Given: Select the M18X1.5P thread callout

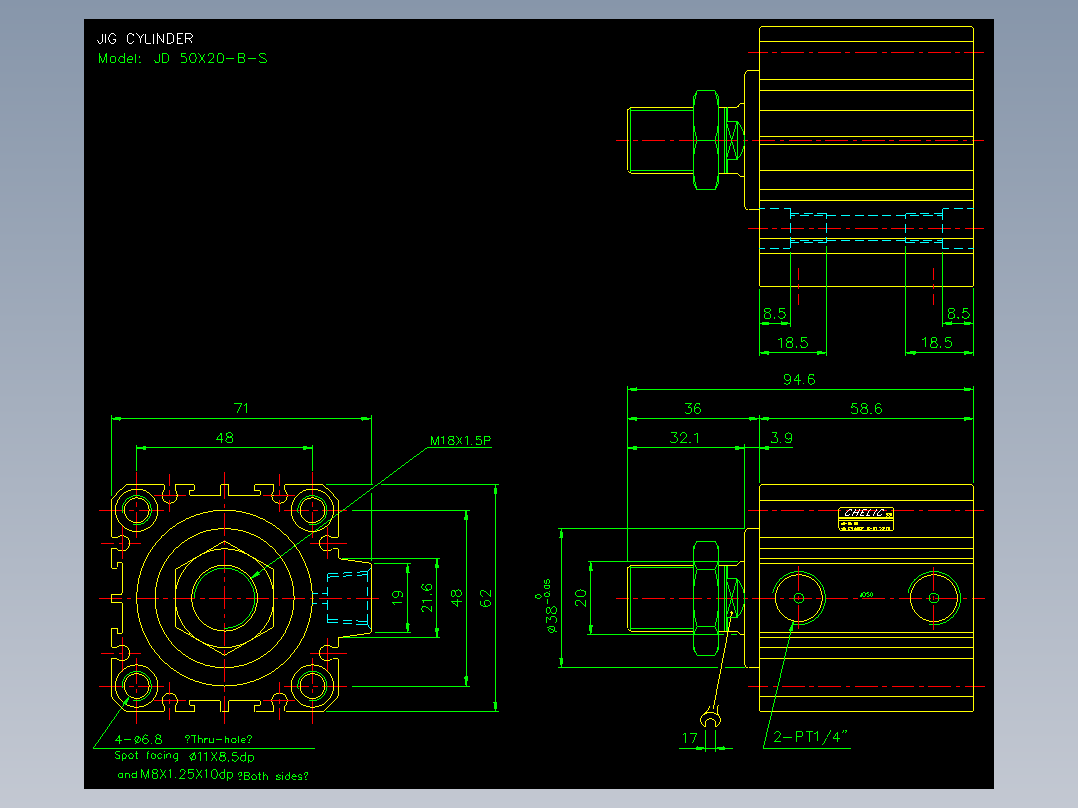Looking at the screenshot, I should coord(461,441).
